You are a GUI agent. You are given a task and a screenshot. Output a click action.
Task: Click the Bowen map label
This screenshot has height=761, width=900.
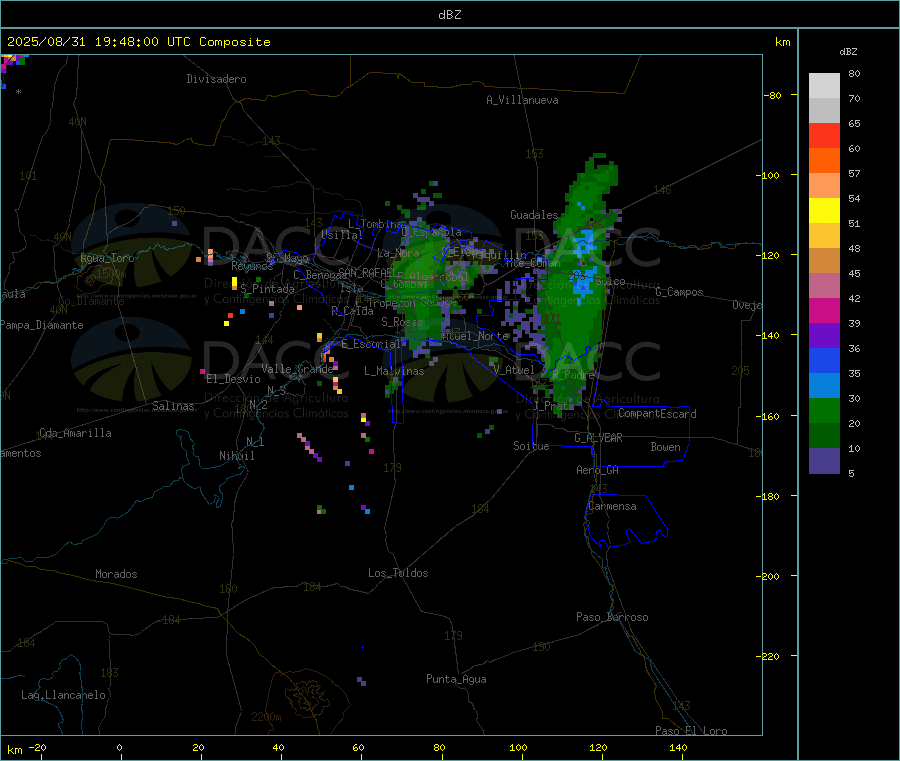tap(666, 447)
